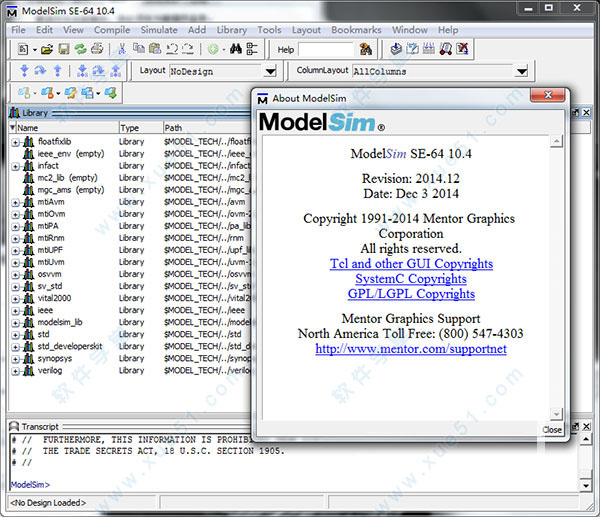This screenshot has width=600, height=517.
Task: Open the ColumnLayout AllColumns dropdown
Action: [x=521, y=71]
